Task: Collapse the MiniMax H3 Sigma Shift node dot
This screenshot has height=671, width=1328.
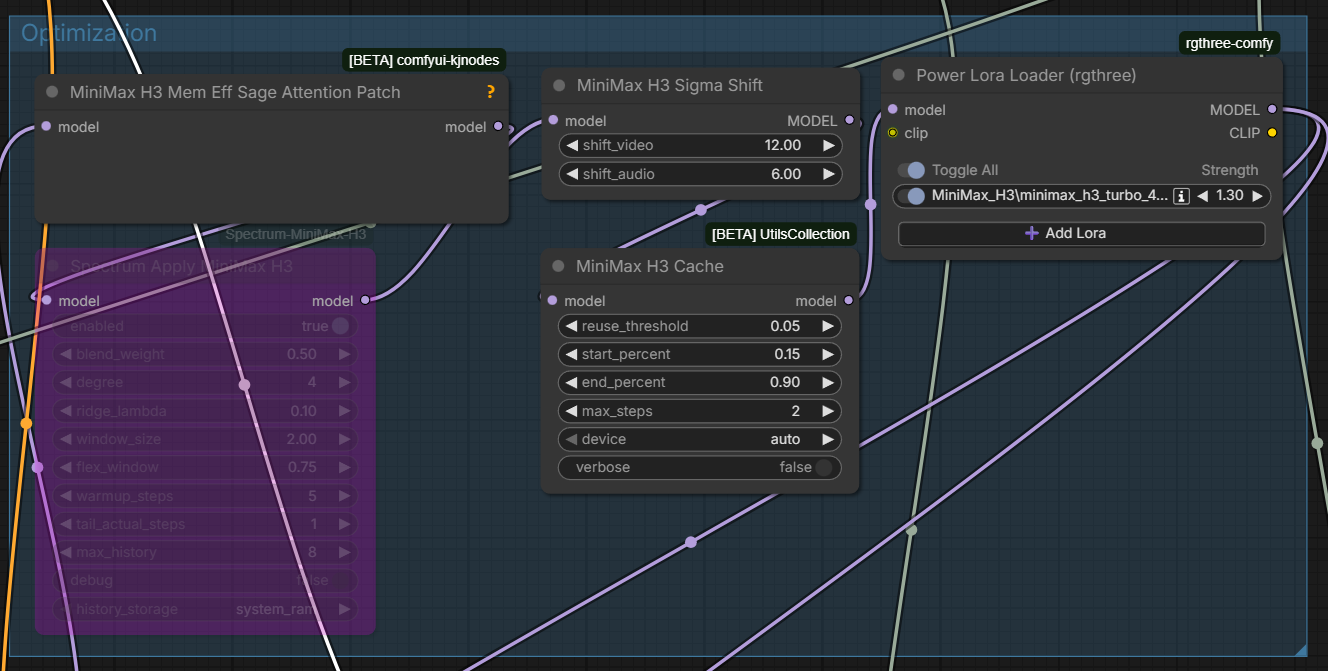Action: click(559, 86)
